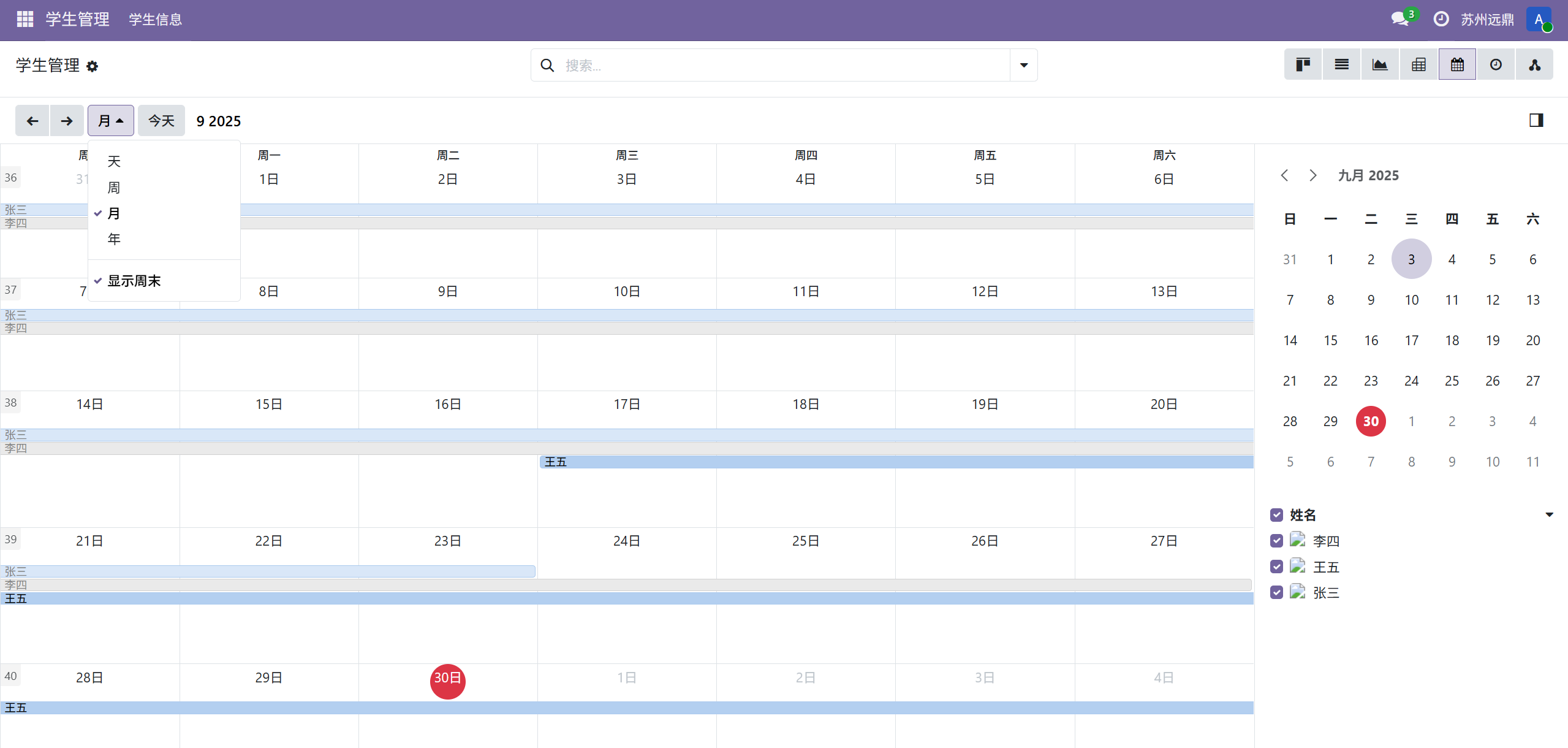Viewport: 1568px width, 748px height.
Task: Click the 今天 button
Action: pos(161,121)
